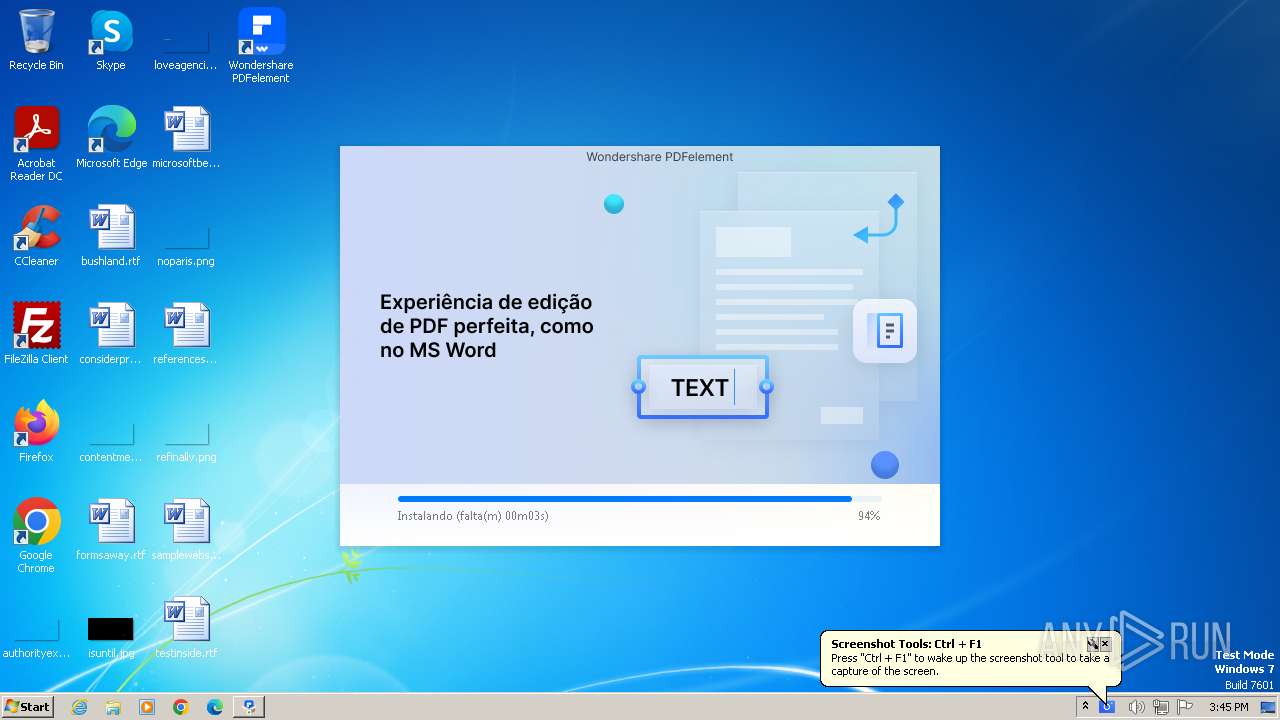Open the Edge taskbar icon

pyautogui.click(x=215, y=707)
